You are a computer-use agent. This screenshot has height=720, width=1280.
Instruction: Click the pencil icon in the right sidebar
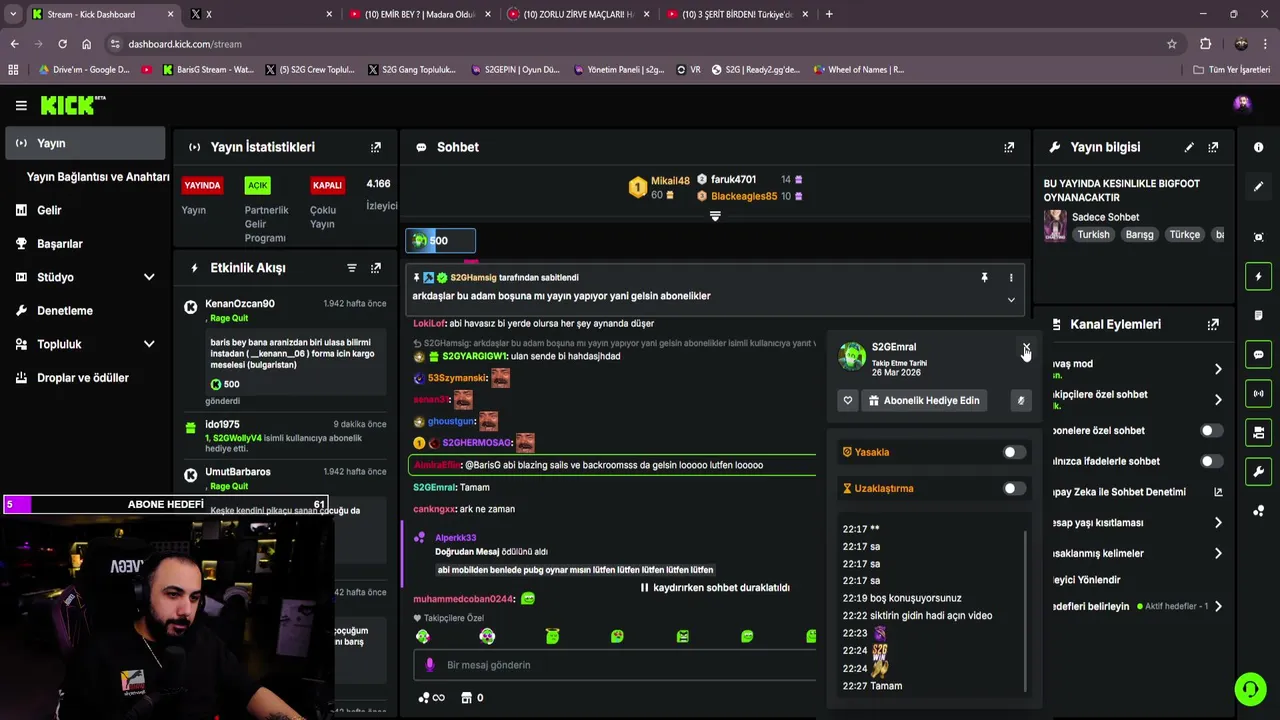pyautogui.click(x=1258, y=186)
